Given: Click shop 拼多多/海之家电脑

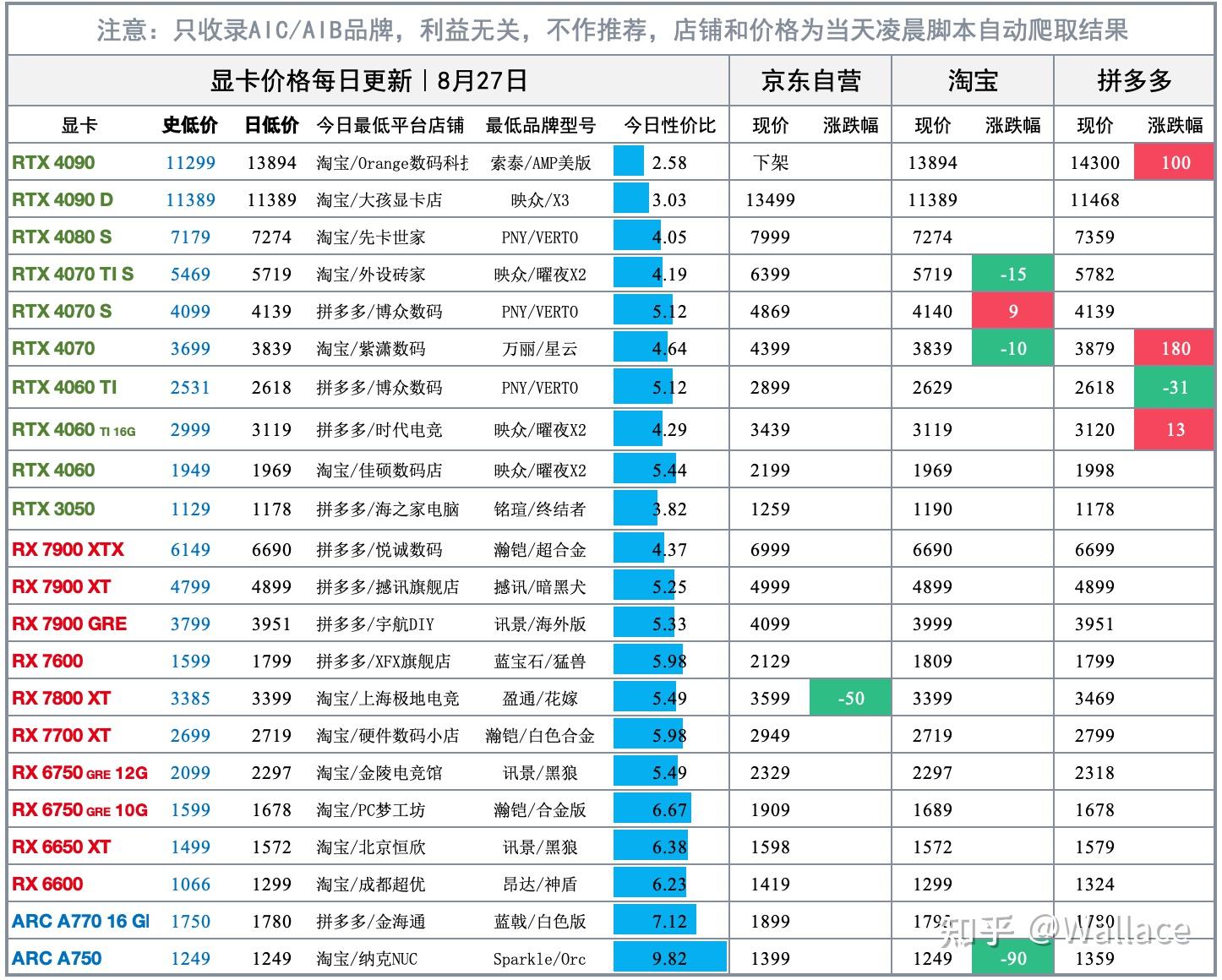Looking at the screenshot, I should pos(388,509).
